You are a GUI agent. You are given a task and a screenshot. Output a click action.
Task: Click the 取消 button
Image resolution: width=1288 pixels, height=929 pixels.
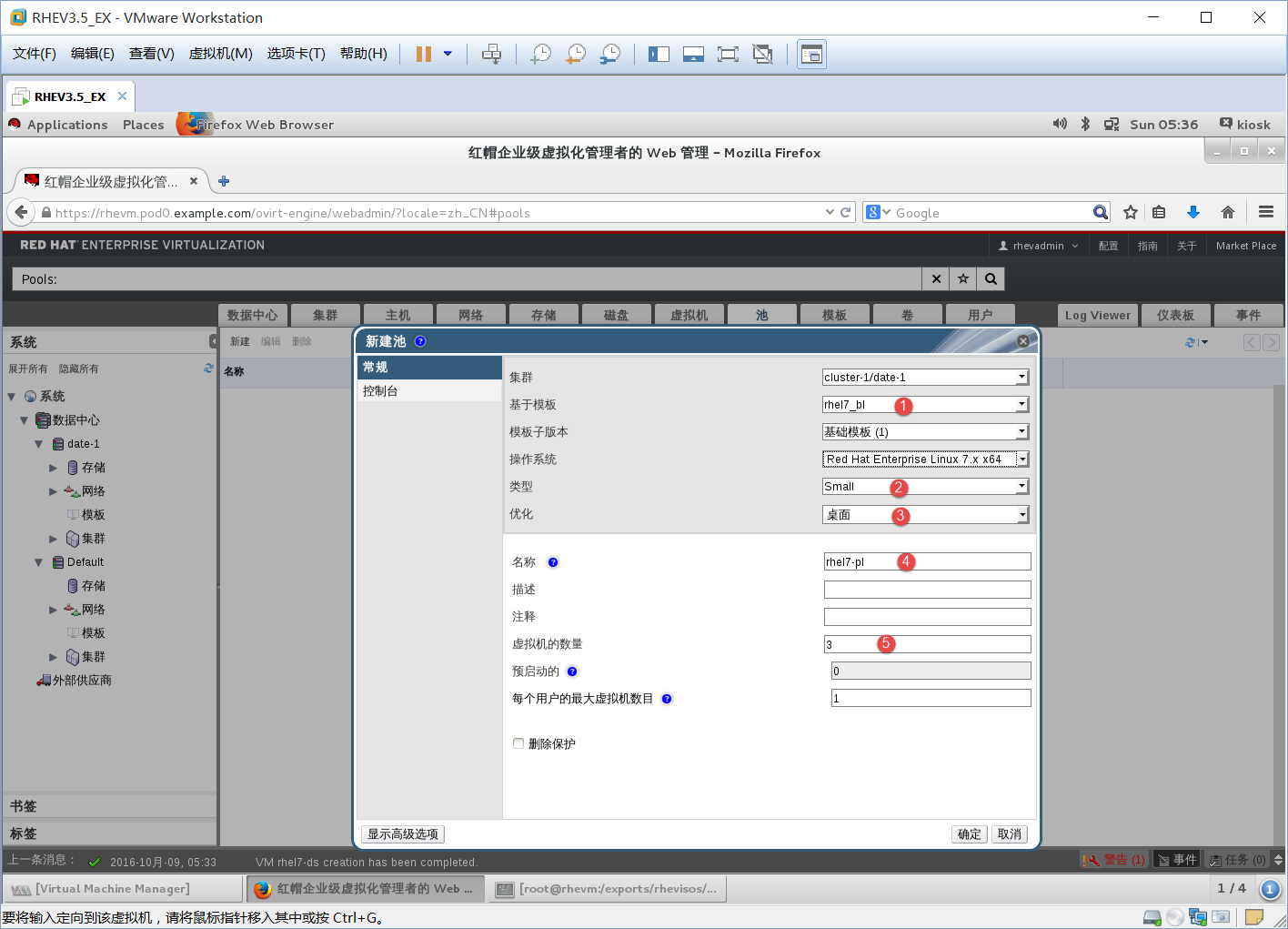[1010, 834]
